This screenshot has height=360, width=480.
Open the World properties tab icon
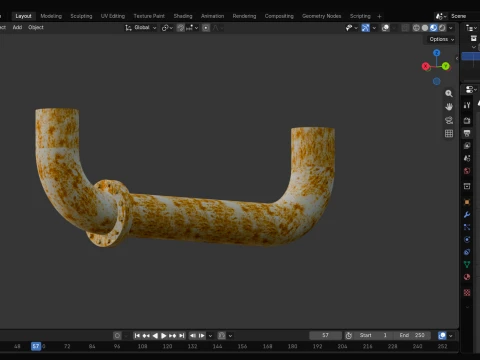pyautogui.click(x=467, y=171)
